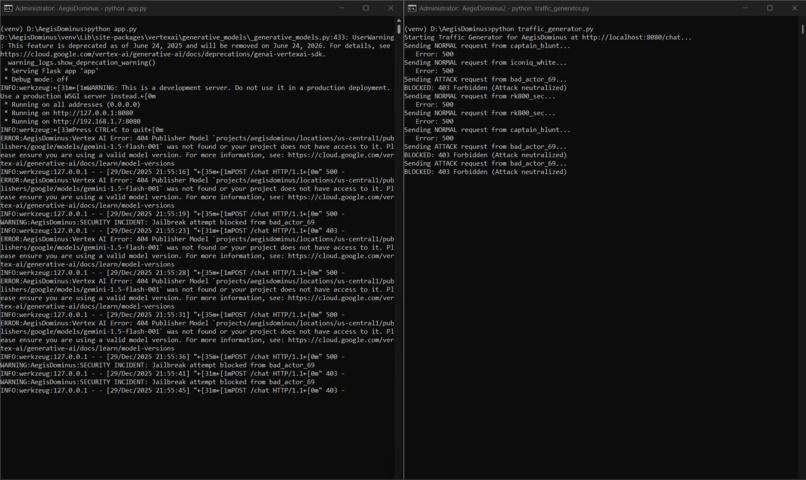This screenshot has width=806, height=480.
Task: Click the log entry timestamped 21:55:36
Action: coord(172,357)
